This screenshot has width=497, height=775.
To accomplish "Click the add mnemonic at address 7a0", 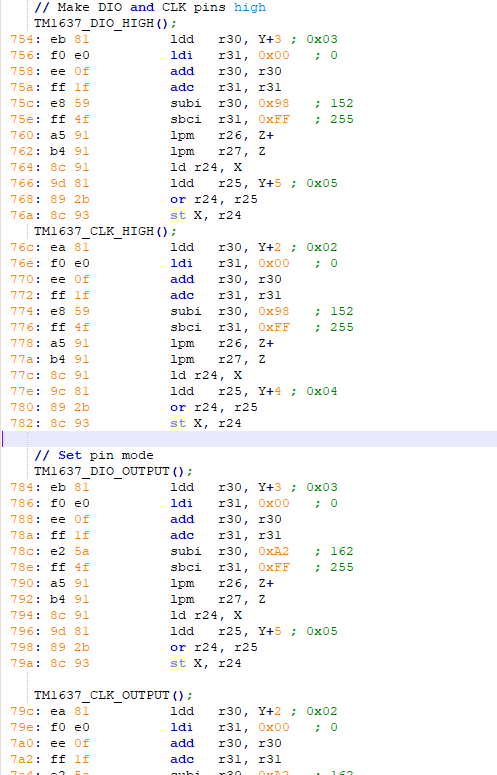I will [x=182, y=743].
